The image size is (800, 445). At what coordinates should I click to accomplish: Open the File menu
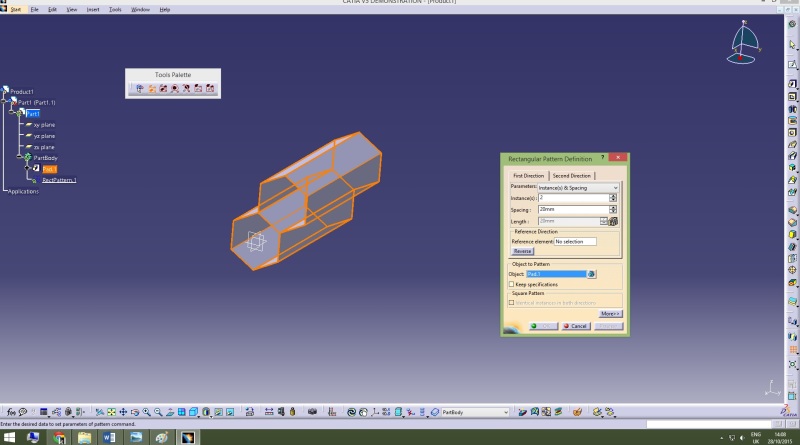point(34,9)
